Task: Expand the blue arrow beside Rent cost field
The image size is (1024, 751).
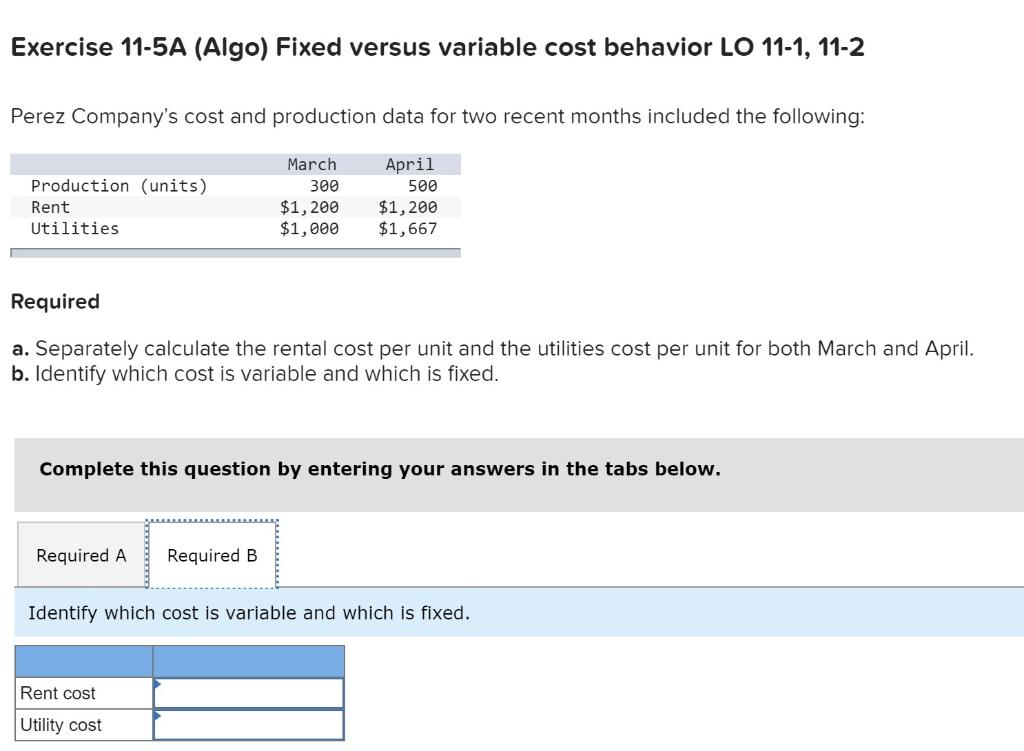Action: [157, 686]
